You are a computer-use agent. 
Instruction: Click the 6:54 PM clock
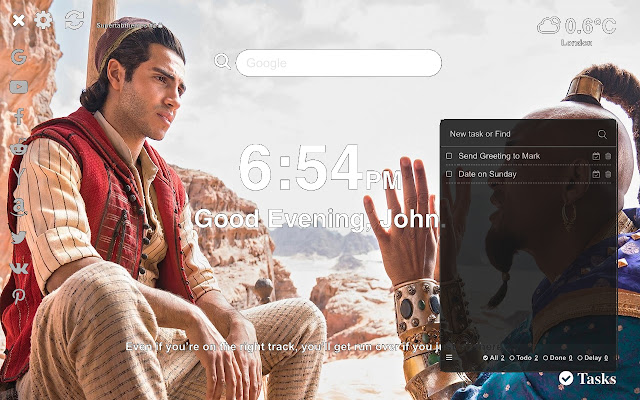click(x=320, y=167)
